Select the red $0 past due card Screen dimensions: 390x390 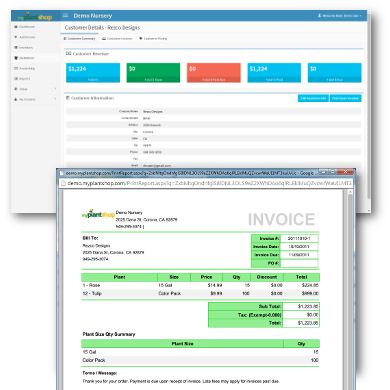(214, 73)
